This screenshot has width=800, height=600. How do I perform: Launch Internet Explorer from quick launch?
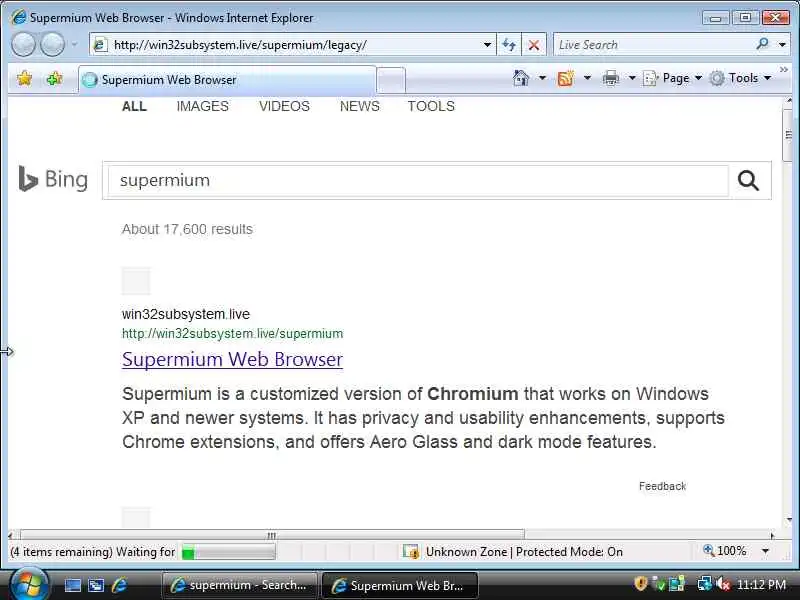119,585
